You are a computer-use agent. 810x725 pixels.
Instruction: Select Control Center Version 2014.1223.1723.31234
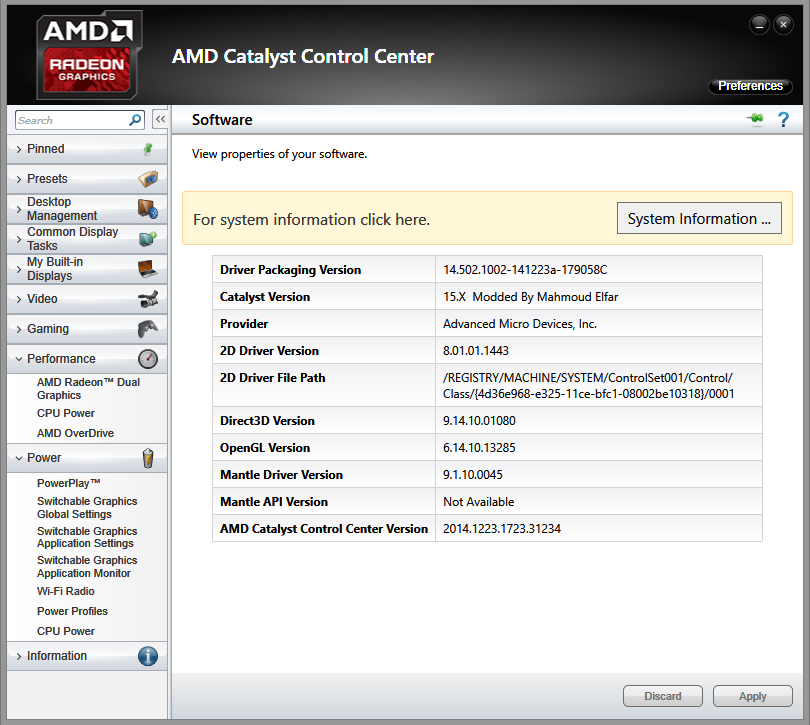502,529
